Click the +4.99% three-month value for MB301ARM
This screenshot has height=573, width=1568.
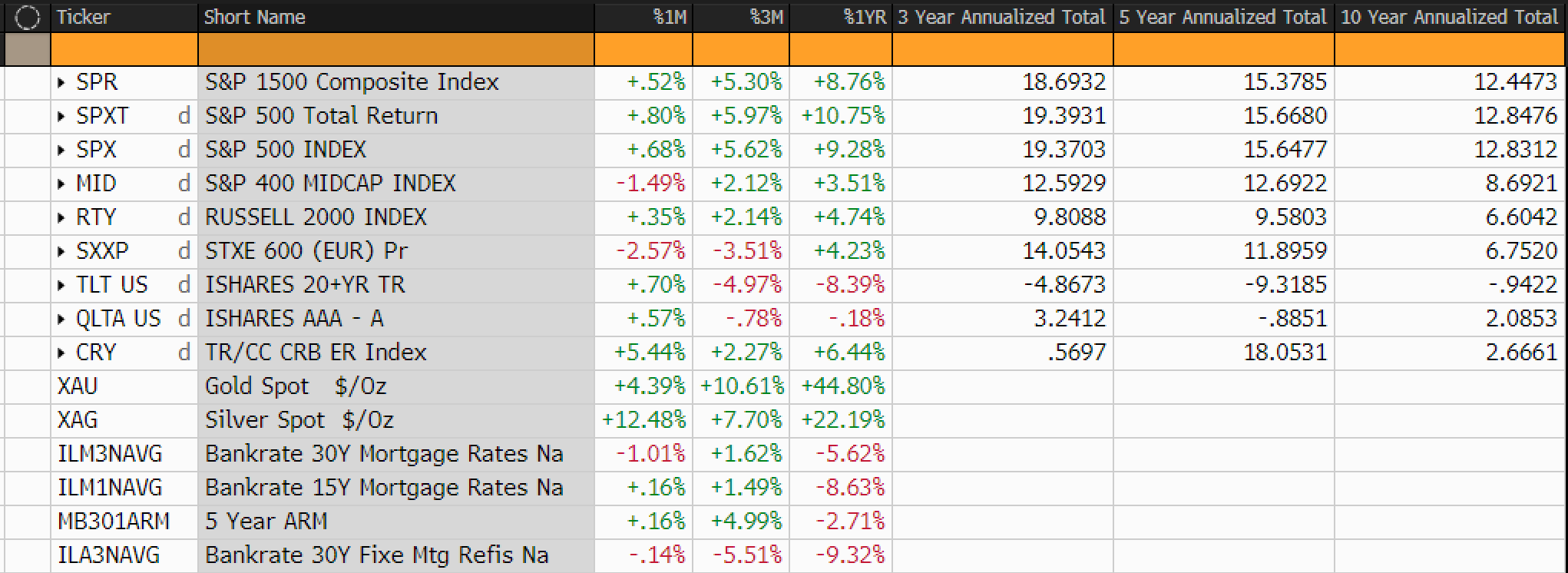tap(746, 522)
